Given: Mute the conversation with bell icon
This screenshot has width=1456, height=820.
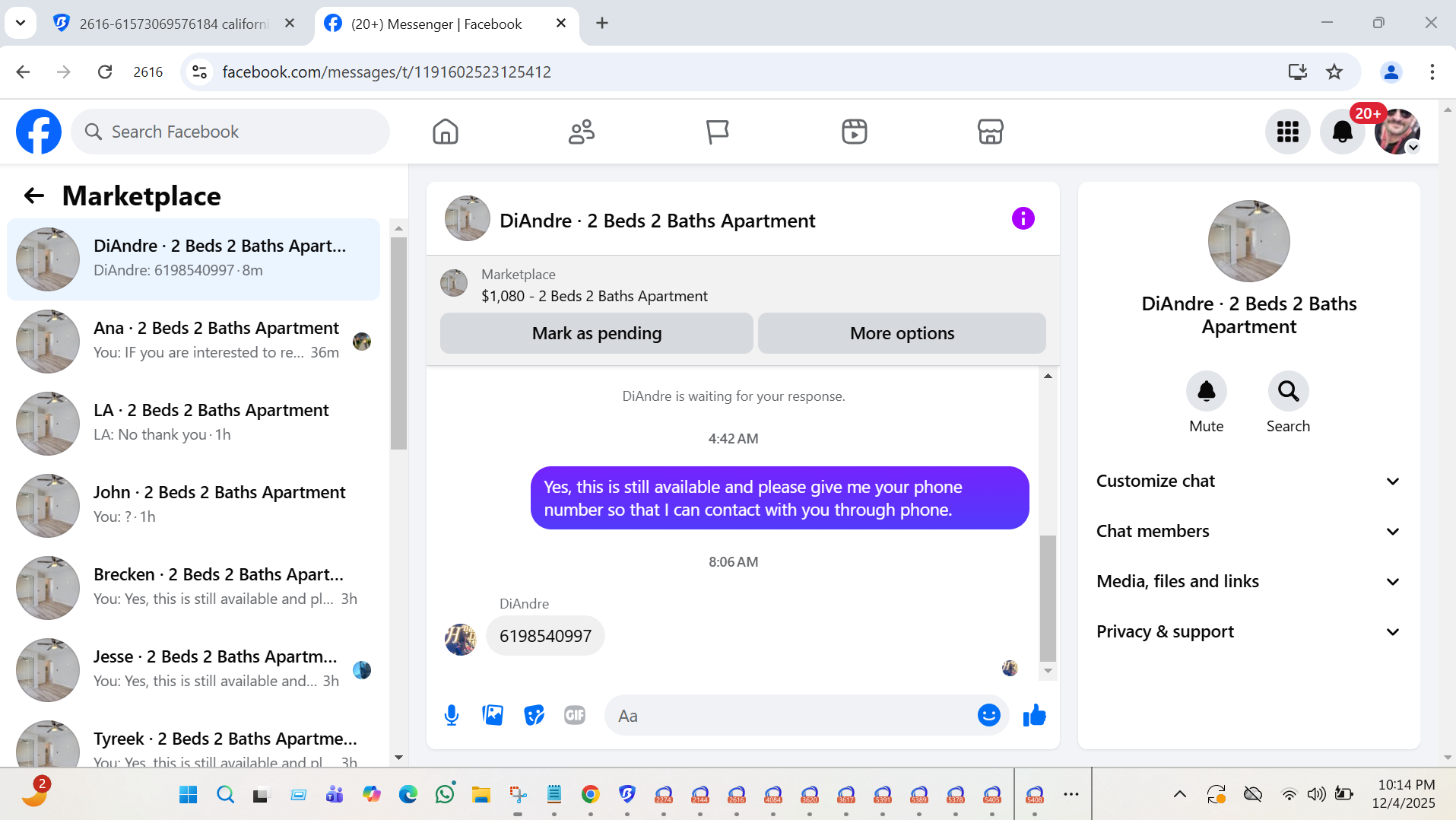Looking at the screenshot, I should 1206,391.
